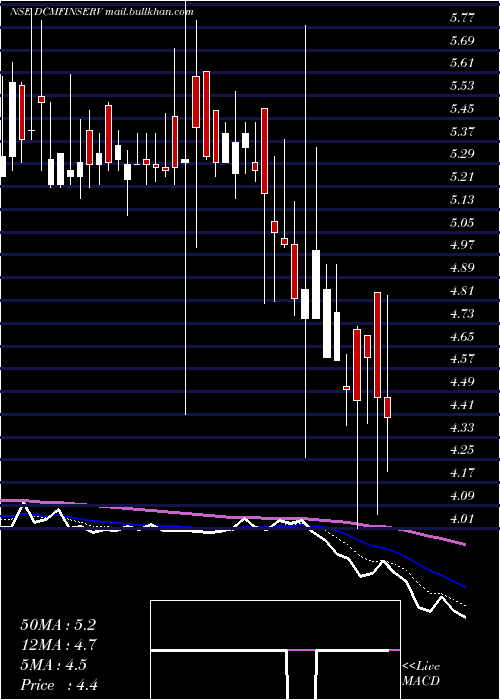Click the 5.45 price axis label
The height and width of the screenshot is (700, 500).
(462, 108)
